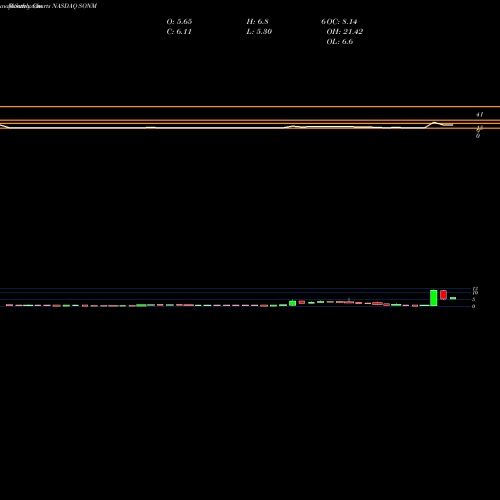Click the last small green candlestick

tap(453, 298)
